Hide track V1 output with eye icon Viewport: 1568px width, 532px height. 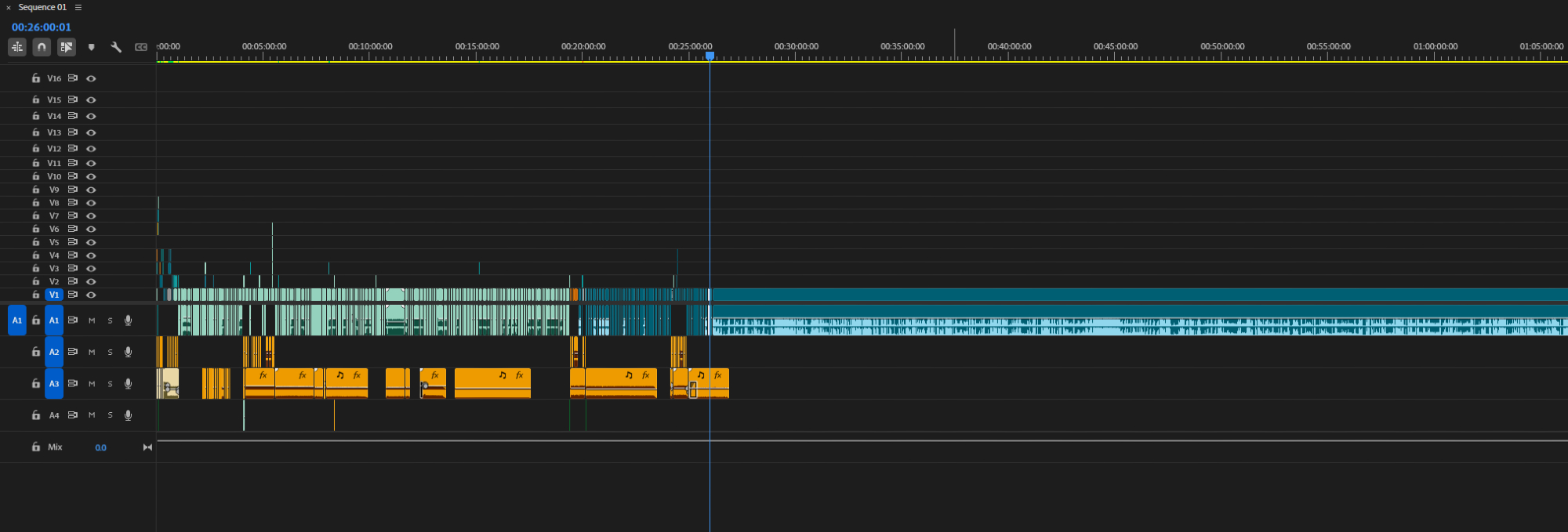(x=91, y=295)
